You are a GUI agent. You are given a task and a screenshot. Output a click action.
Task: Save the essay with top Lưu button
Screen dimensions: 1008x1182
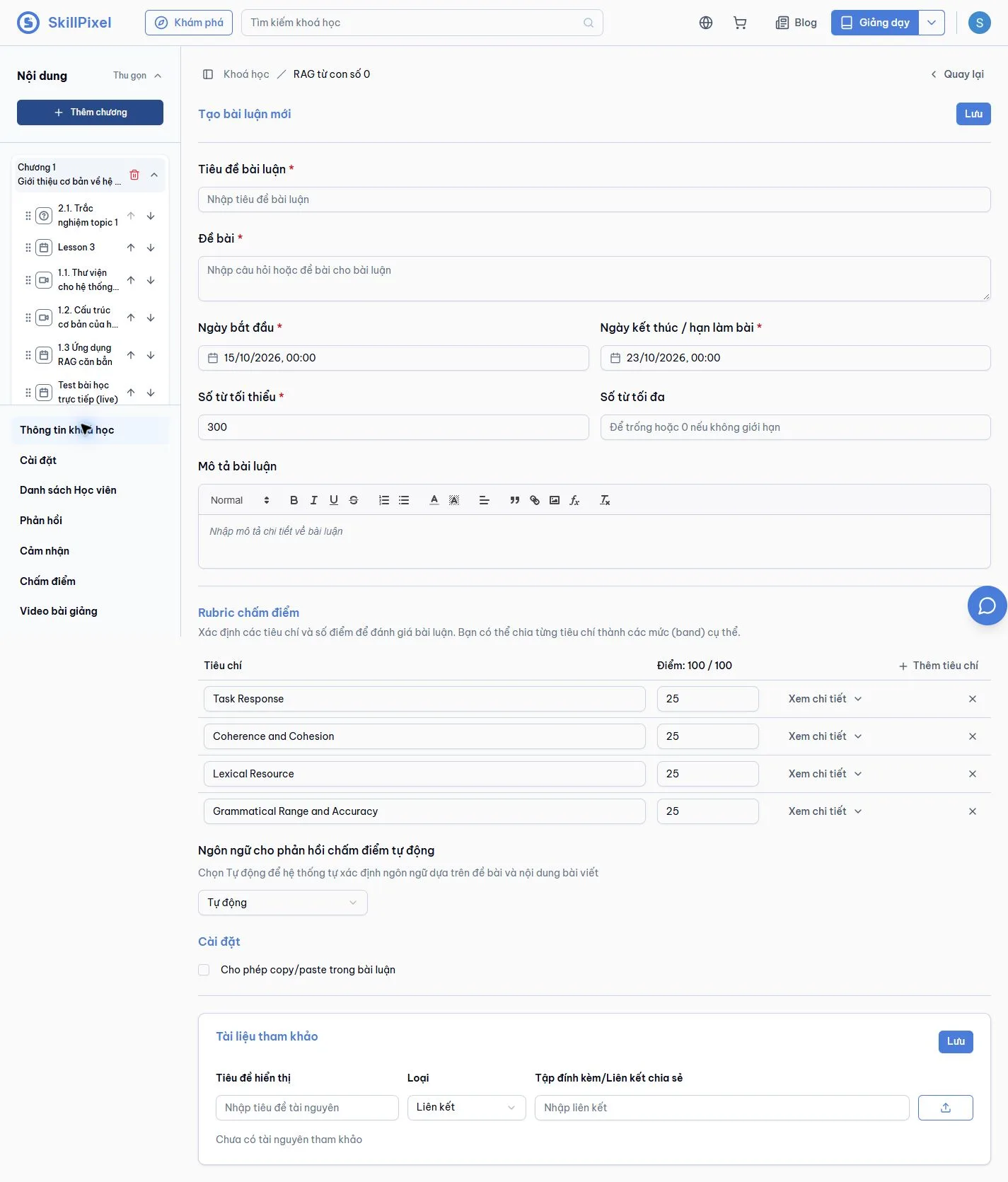(x=973, y=114)
